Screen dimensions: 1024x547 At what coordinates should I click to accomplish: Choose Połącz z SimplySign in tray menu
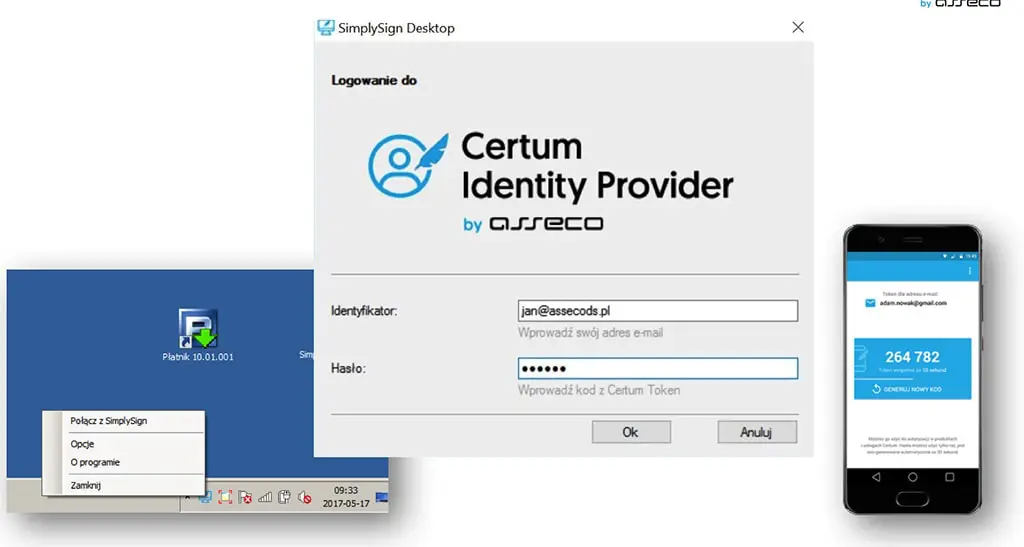pos(108,421)
